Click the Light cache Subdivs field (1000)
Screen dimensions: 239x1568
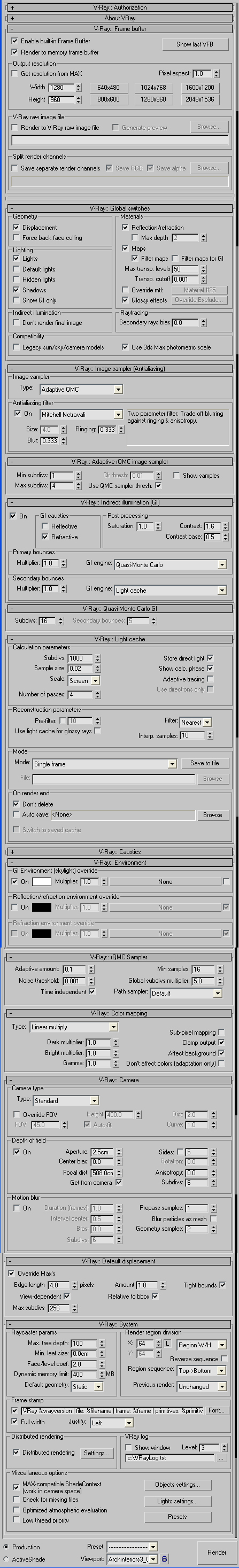(x=81, y=658)
